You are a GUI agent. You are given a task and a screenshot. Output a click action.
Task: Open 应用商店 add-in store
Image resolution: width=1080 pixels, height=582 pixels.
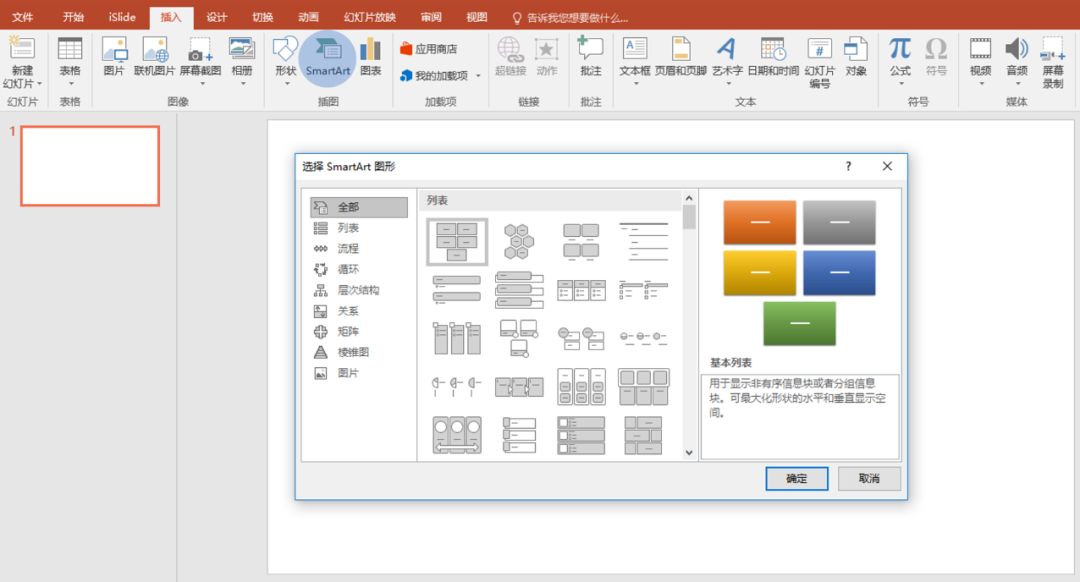(428, 48)
